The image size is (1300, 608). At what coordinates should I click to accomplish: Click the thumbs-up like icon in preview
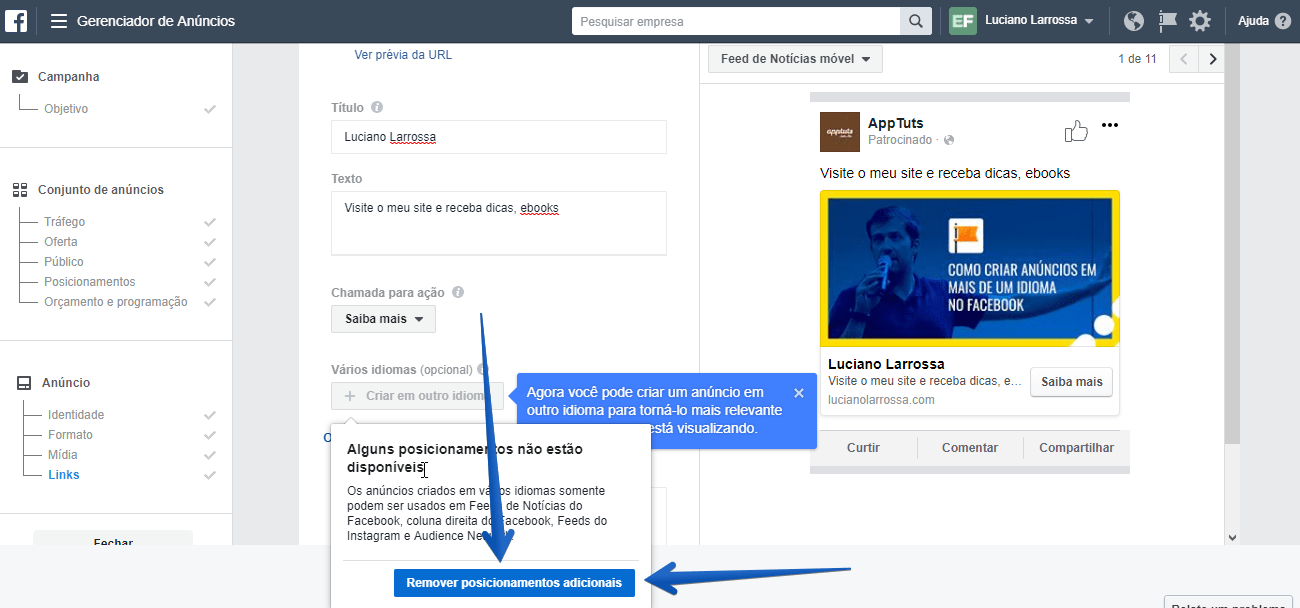coord(1076,131)
